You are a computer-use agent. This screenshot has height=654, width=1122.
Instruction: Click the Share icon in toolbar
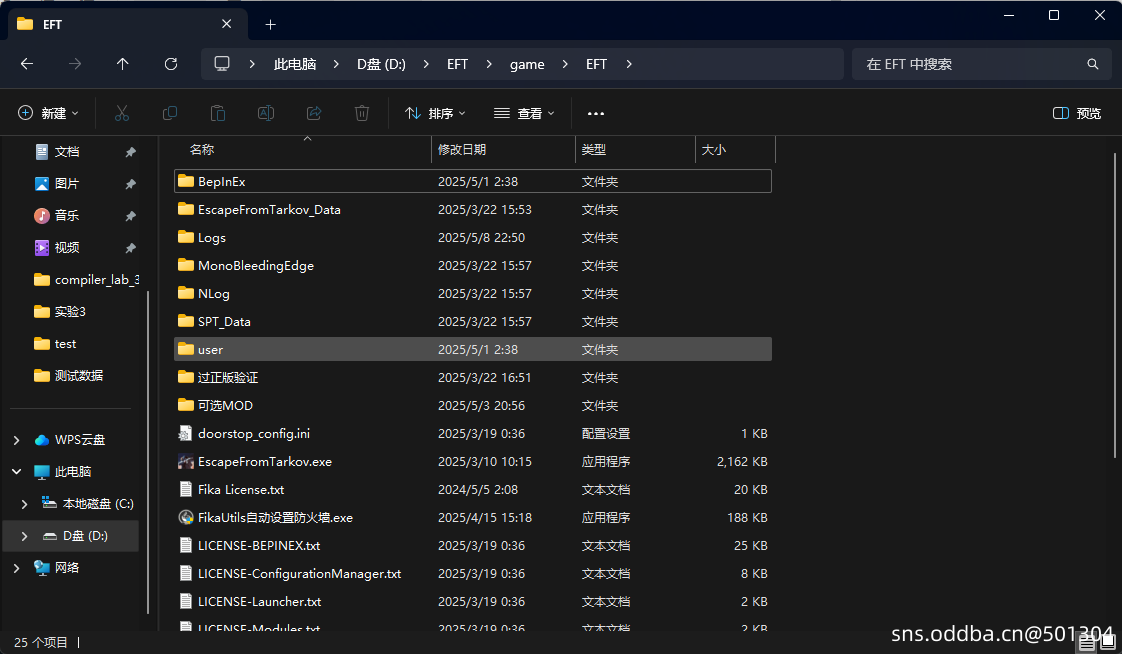[313, 113]
